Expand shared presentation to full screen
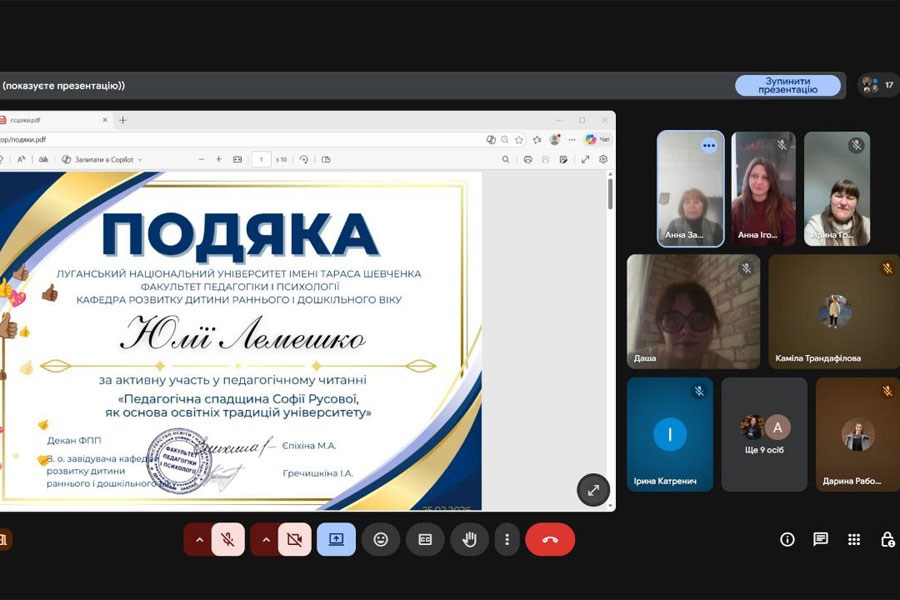 click(x=593, y=490)
